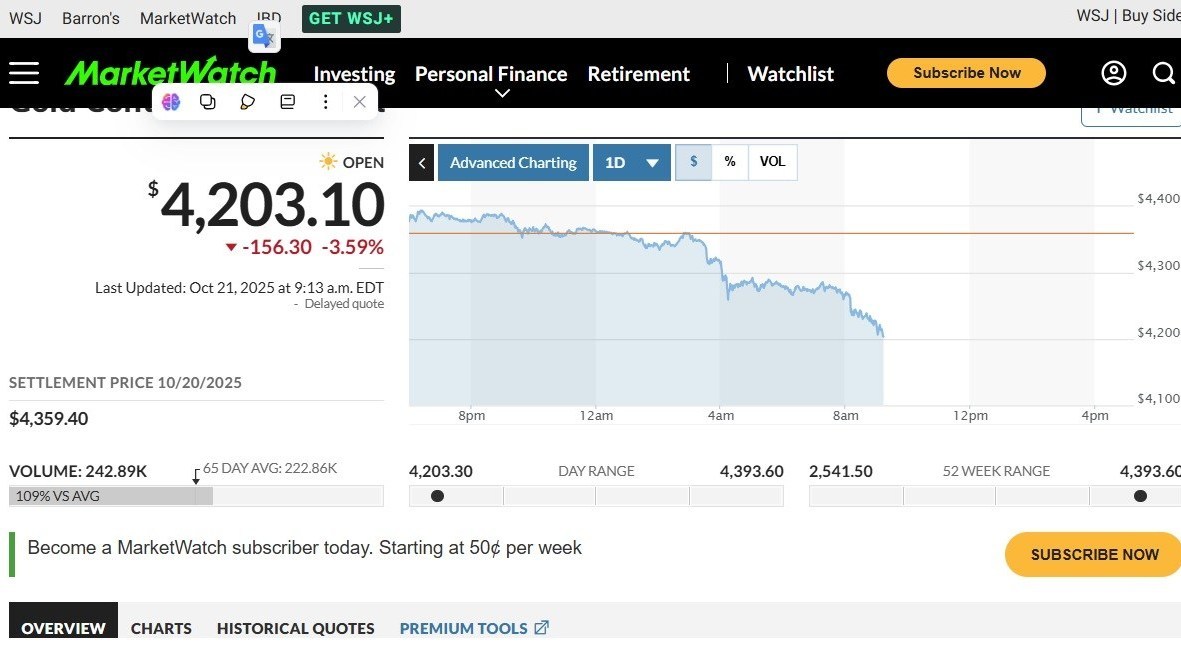Open the user account profile icon
This screenshot has height=647, width=1181.
(x=1114, y=73)
